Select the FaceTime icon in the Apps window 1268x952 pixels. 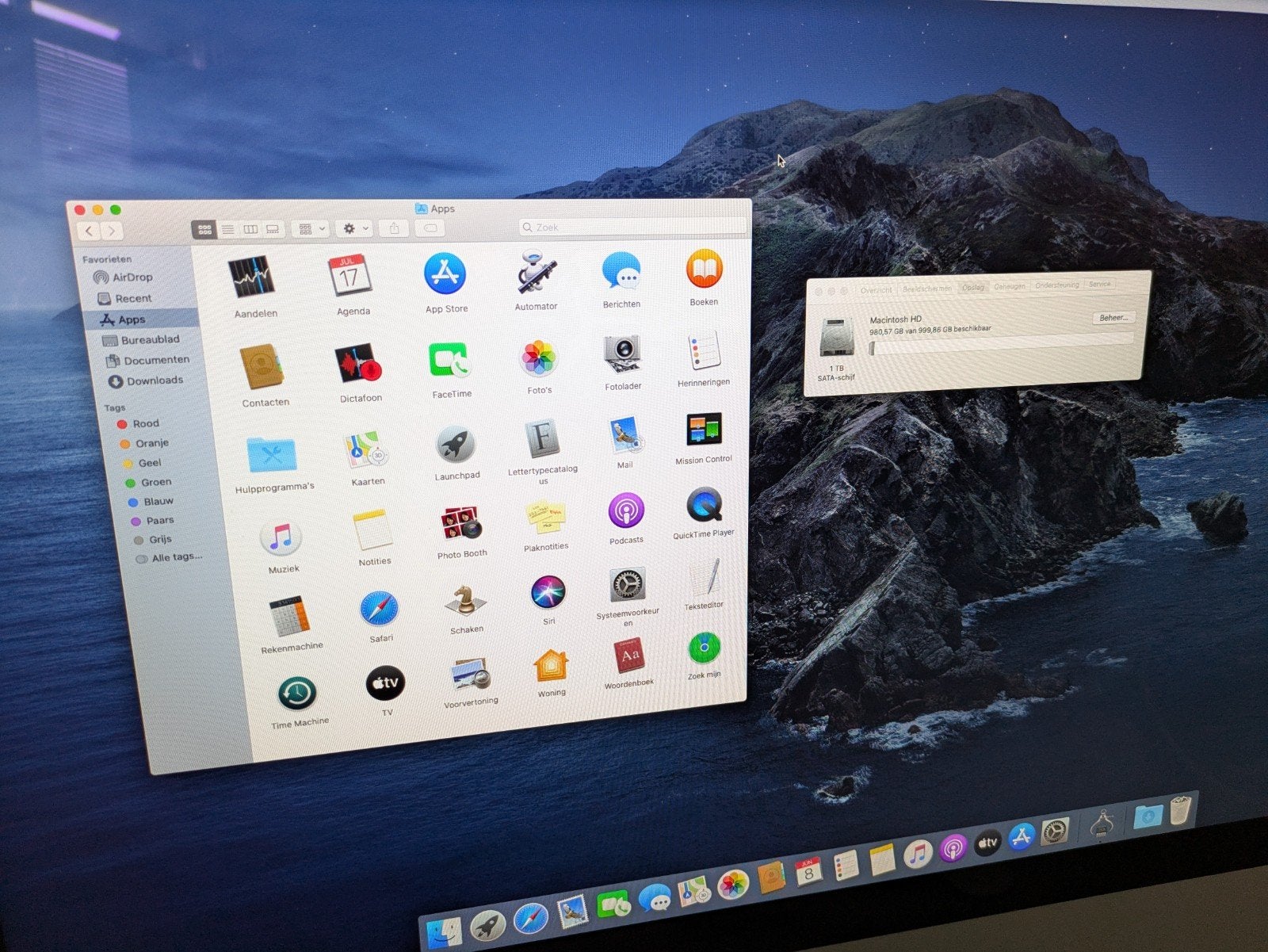click(x=449, y=361)
